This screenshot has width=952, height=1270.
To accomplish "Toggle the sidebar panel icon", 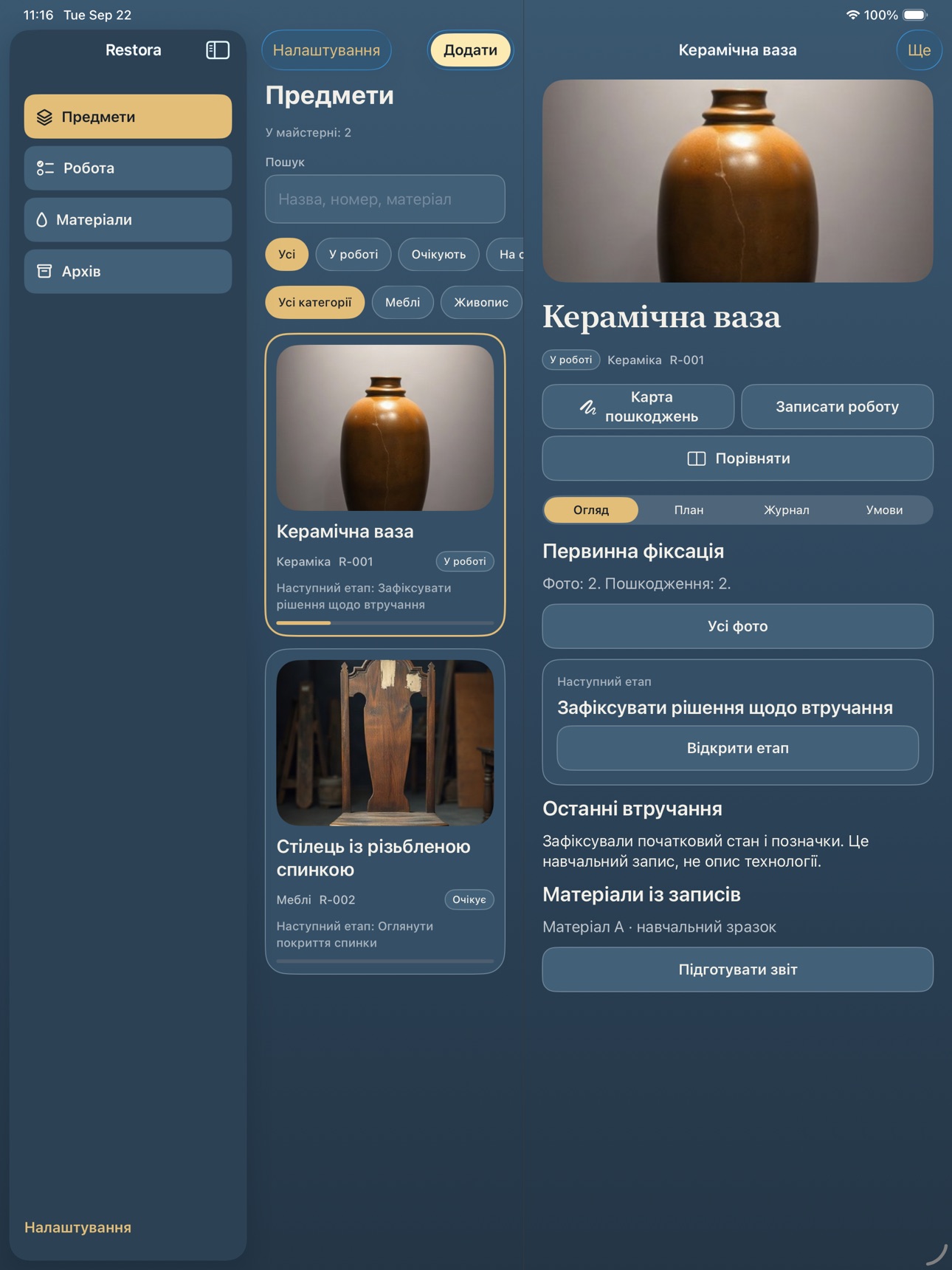I will [x=217, y=50].
